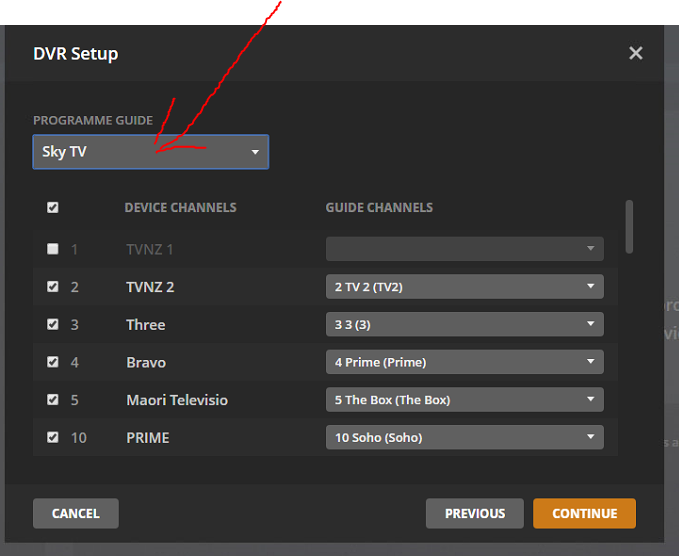Change the '4 Prime (Prime)' guide mapping

[x=464, y=362]
